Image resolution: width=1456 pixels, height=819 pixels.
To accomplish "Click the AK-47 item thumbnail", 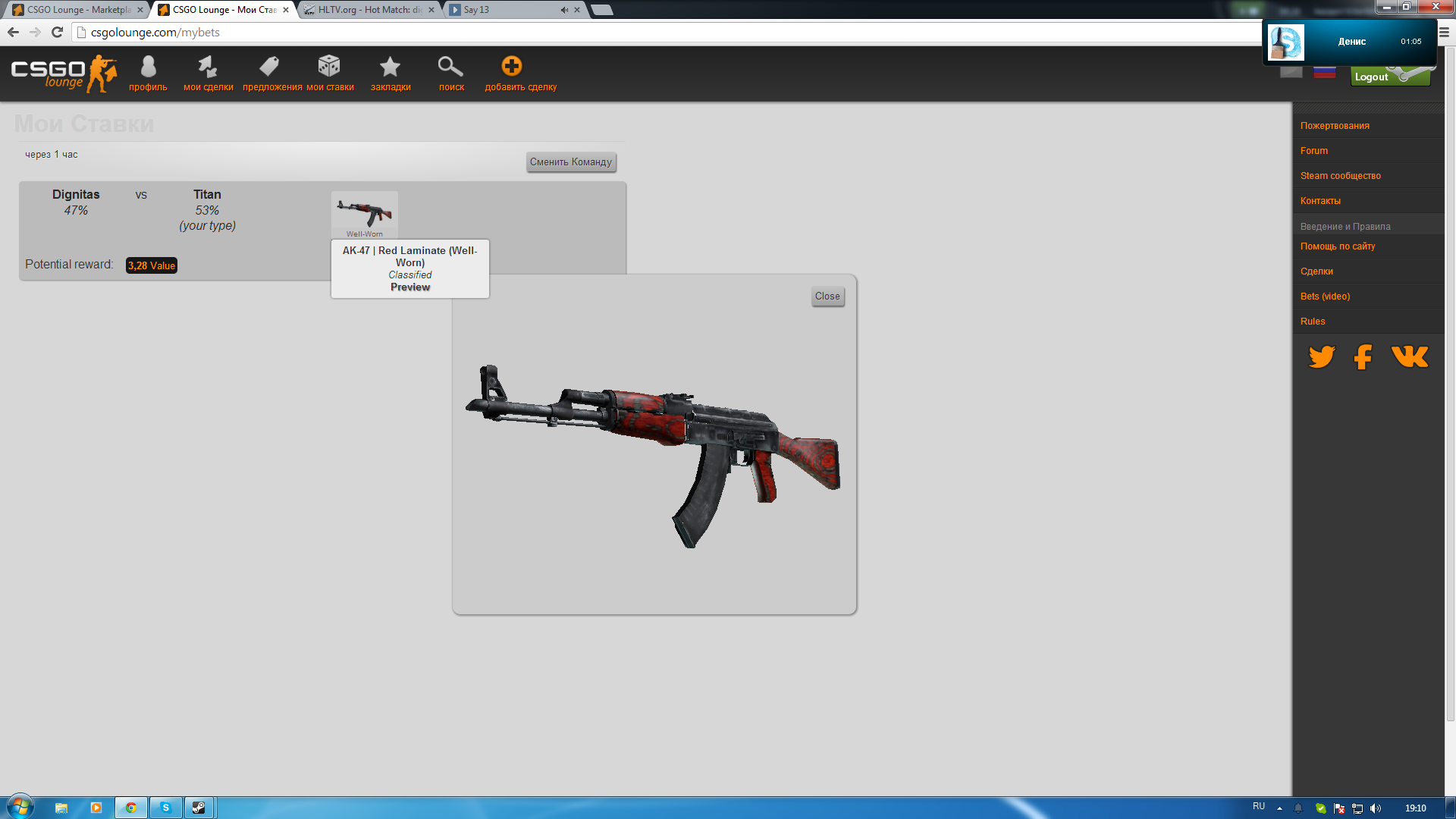I will pos(365,215).
